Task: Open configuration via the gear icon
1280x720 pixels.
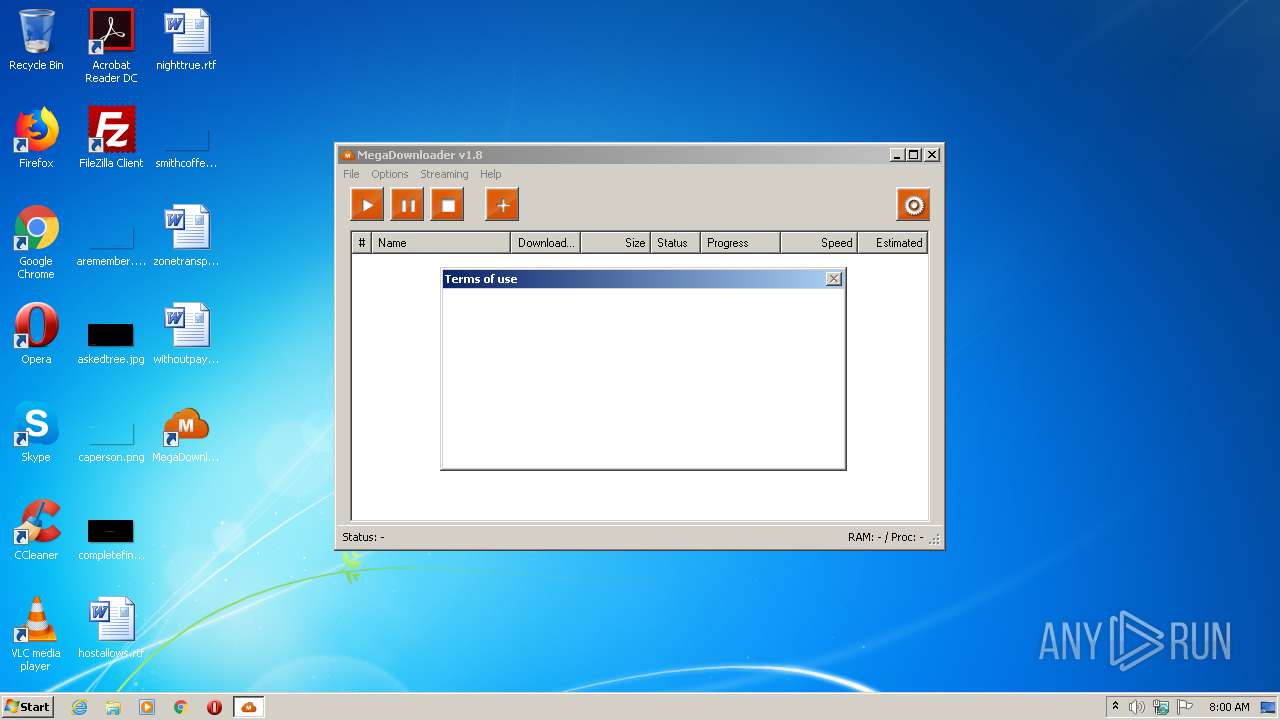Action: 913,205
